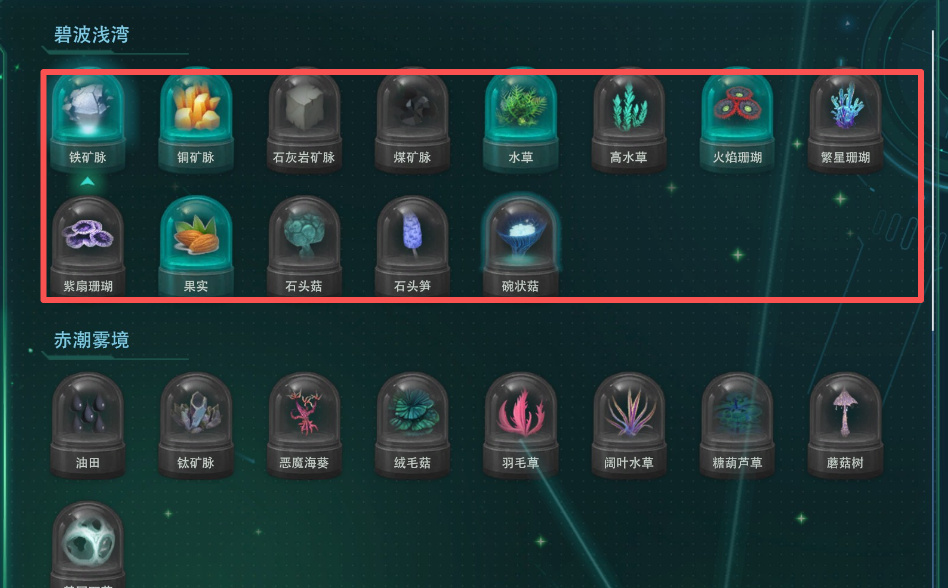This screenshot has width=948, height=588.
Task: Pick the 羽毛草 pink plant jar
Action: tap(521, 425)
